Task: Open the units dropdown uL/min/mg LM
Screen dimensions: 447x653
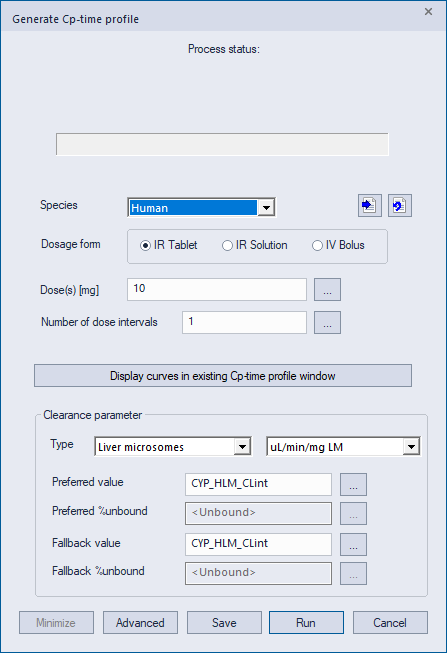Action: (x=343, y=447)
